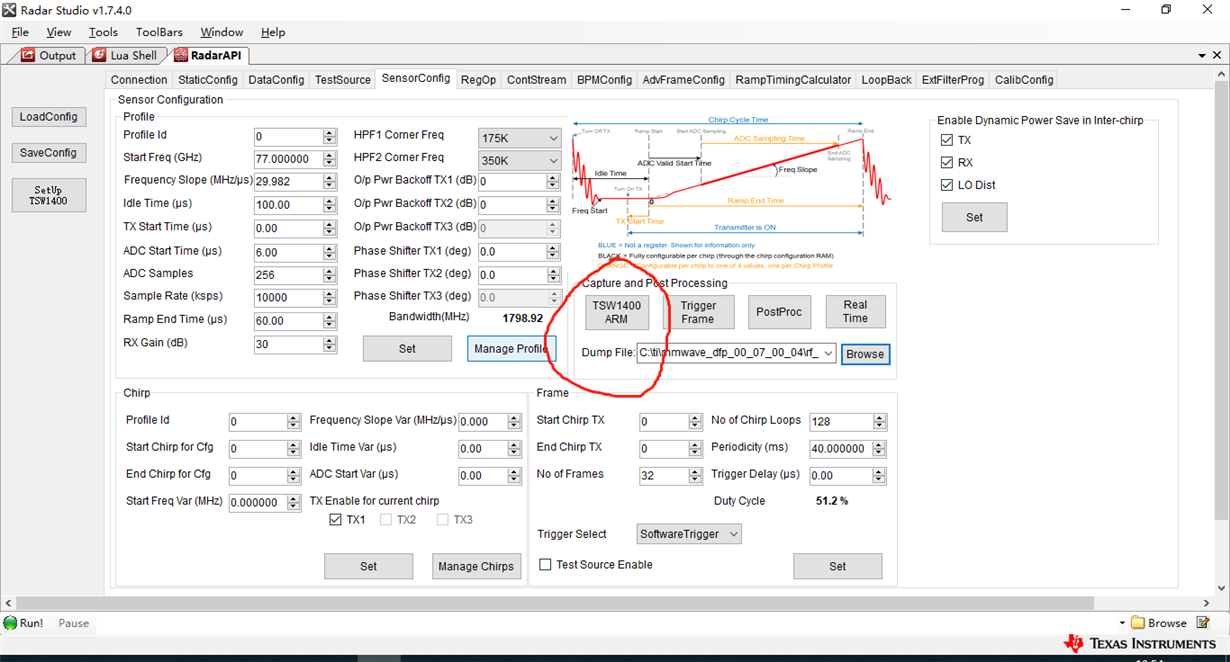The image size is (1230, 662).
Task: Increment the RX Gain (dB) stepper
Action: click(x=330, y=340)
